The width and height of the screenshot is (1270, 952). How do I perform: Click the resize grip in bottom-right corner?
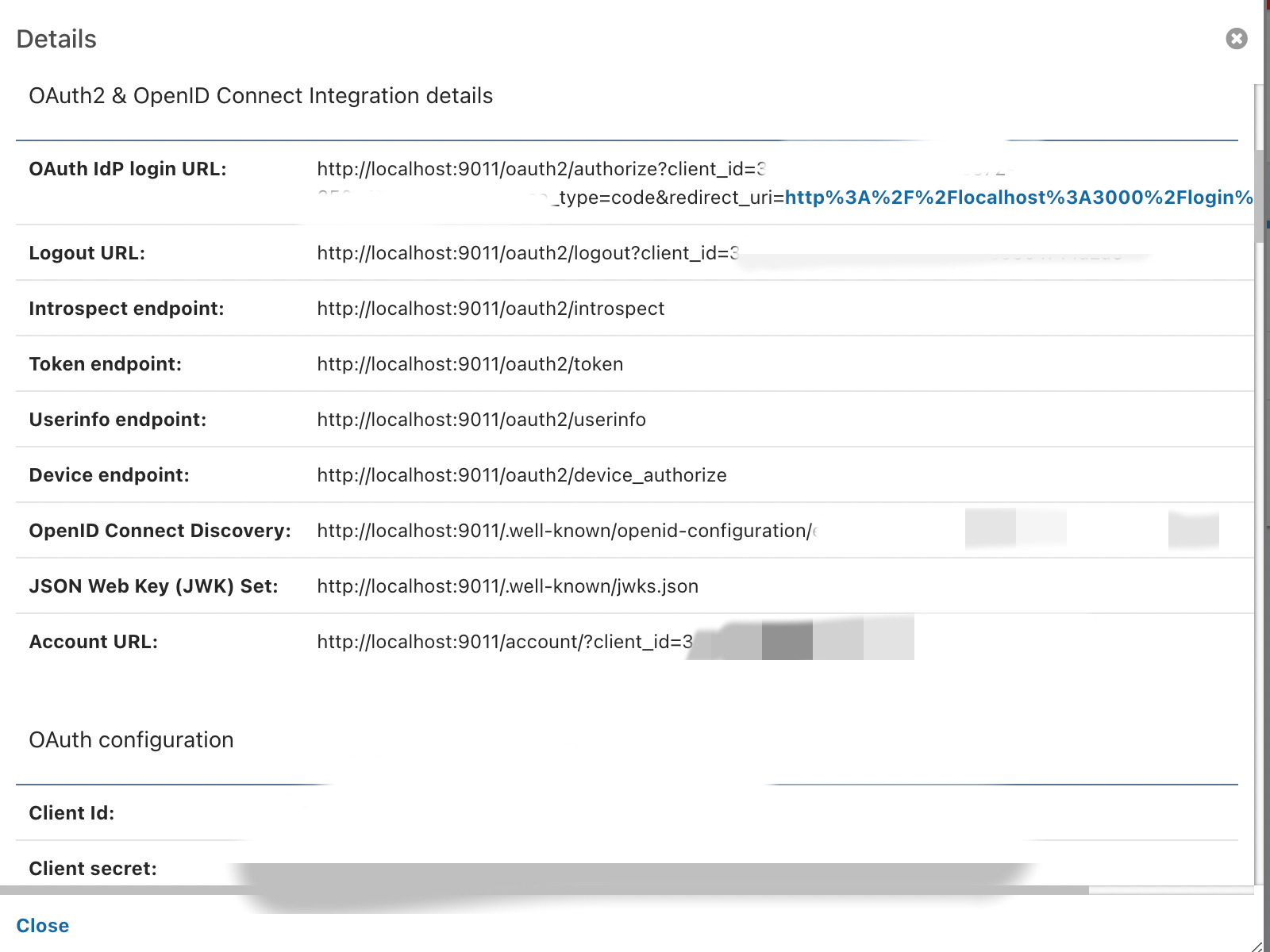1257,945
